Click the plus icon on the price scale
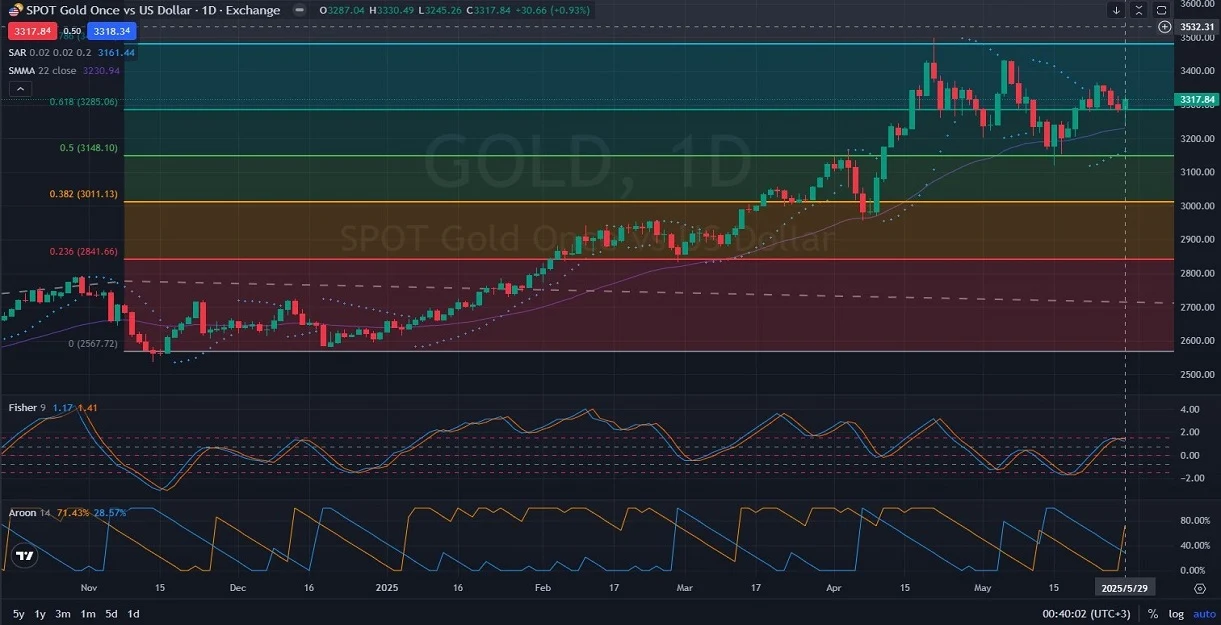Image resolution: width=1221 pixels, height=625 pixels. [1164, 27]
